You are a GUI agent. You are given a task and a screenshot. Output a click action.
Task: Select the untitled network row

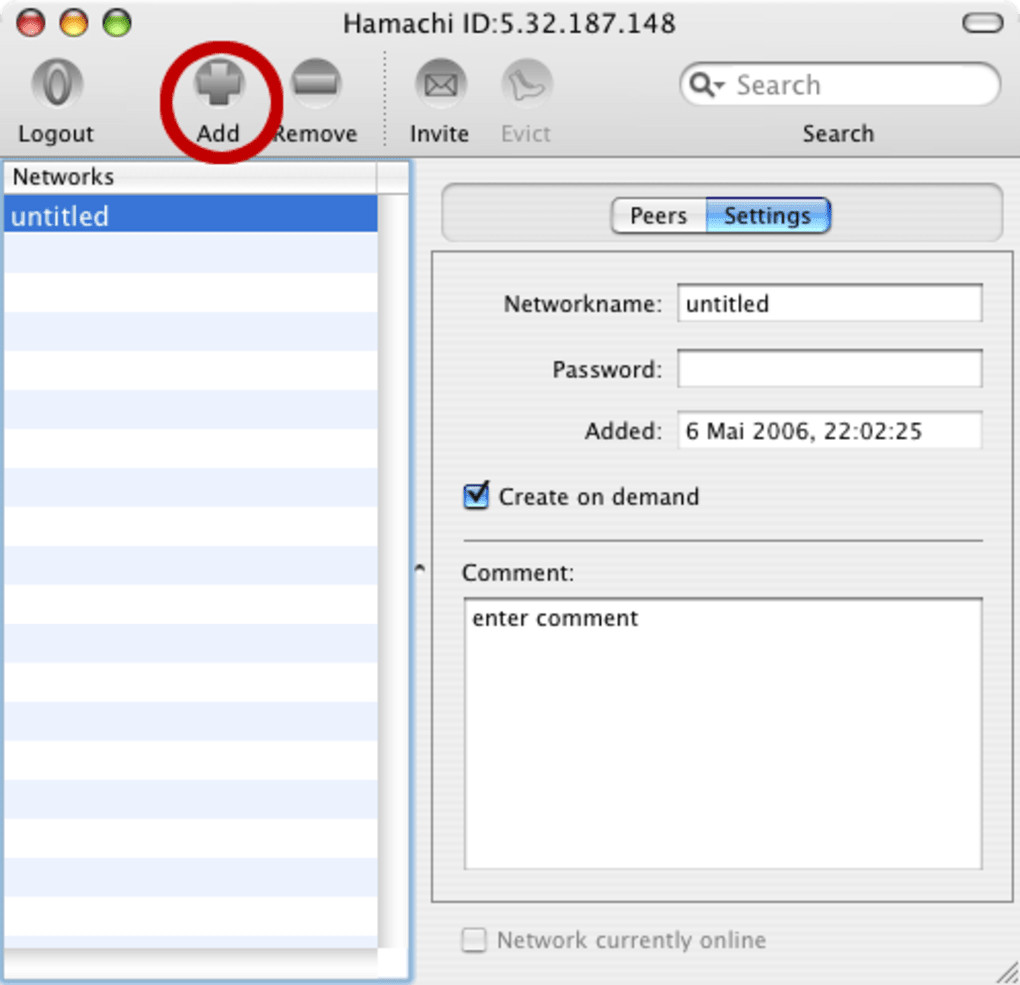(191, 214)
